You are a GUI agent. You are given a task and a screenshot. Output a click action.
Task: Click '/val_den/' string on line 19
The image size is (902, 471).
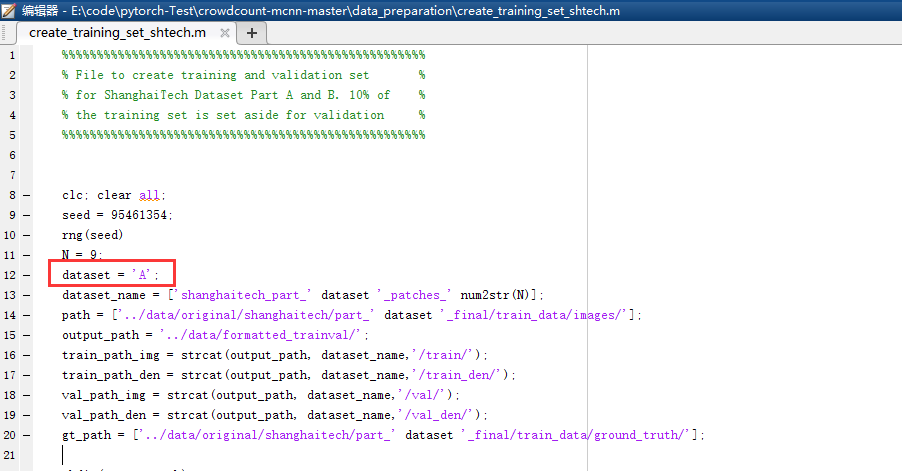[440, 415]
